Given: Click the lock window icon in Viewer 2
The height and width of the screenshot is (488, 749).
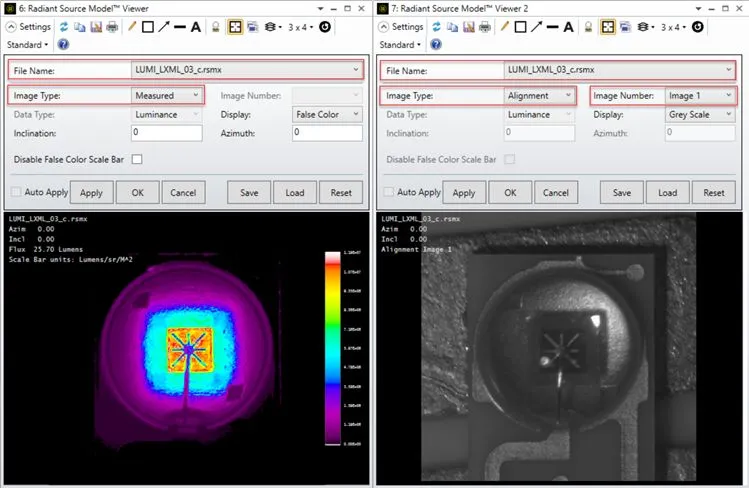Looking at the screenshot, I should click(x=589, y=27).
